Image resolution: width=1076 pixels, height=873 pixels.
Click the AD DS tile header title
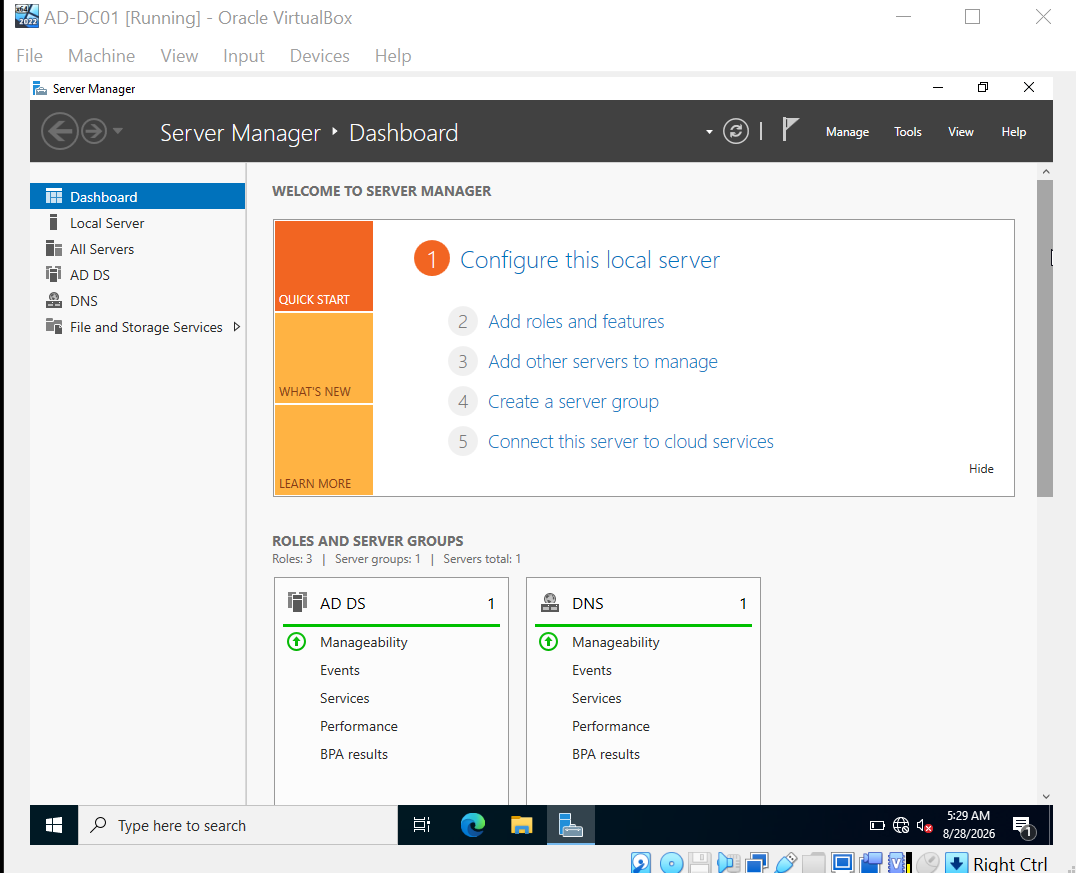[x=342, y=603]
